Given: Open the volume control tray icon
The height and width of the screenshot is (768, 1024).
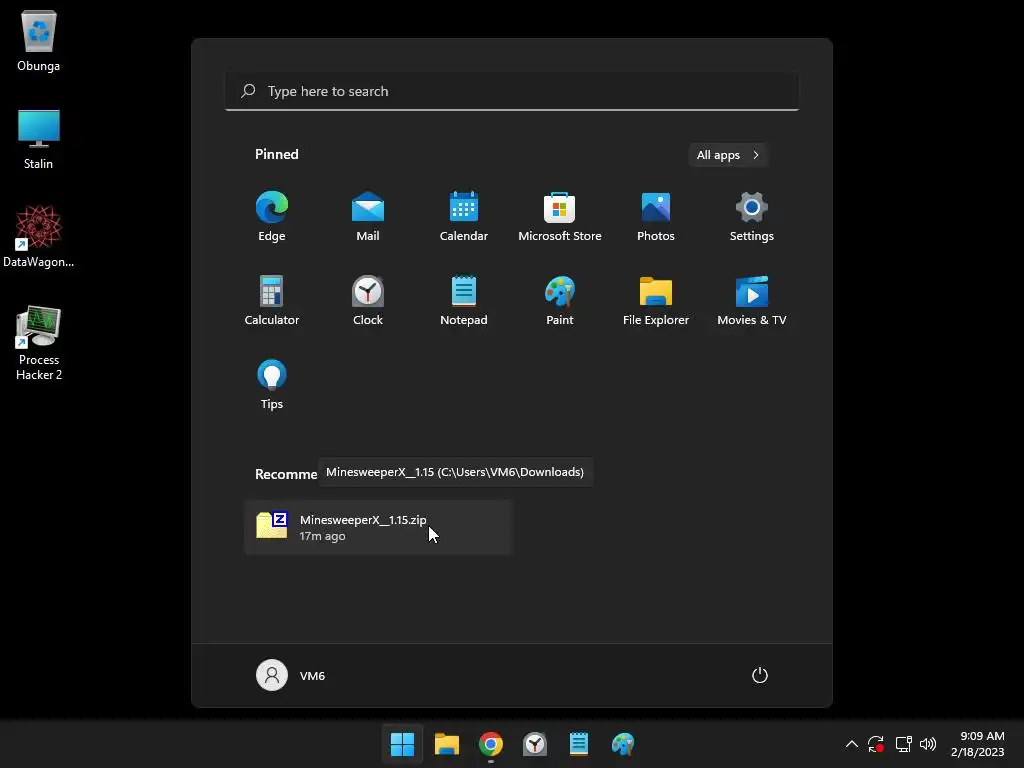Looking at the screenshot, I should pyautogui.click(x=927, y=744).
